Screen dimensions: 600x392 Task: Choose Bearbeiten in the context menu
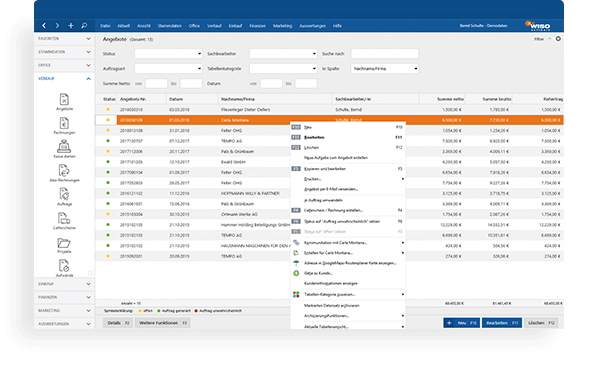pyautogui.click(x=347, y=137)
